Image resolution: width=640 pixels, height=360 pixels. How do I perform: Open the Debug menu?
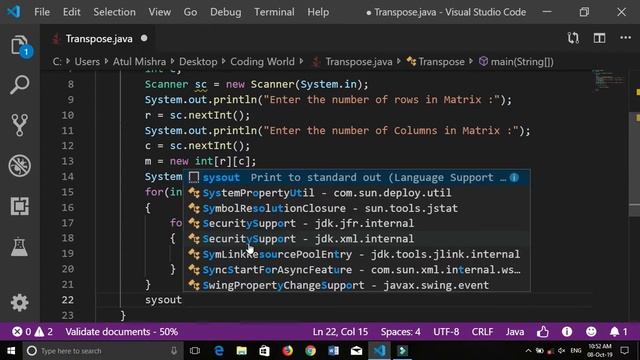[226, 12]
